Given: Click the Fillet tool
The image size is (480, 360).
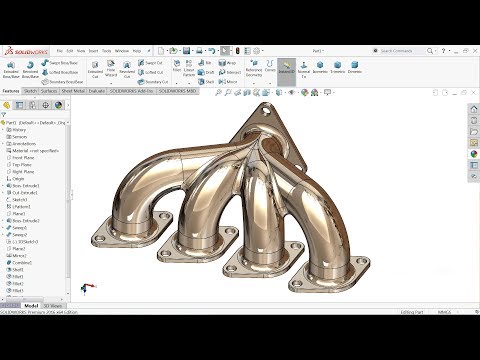Looking at the screenshot, I should (x=177, y=65).
